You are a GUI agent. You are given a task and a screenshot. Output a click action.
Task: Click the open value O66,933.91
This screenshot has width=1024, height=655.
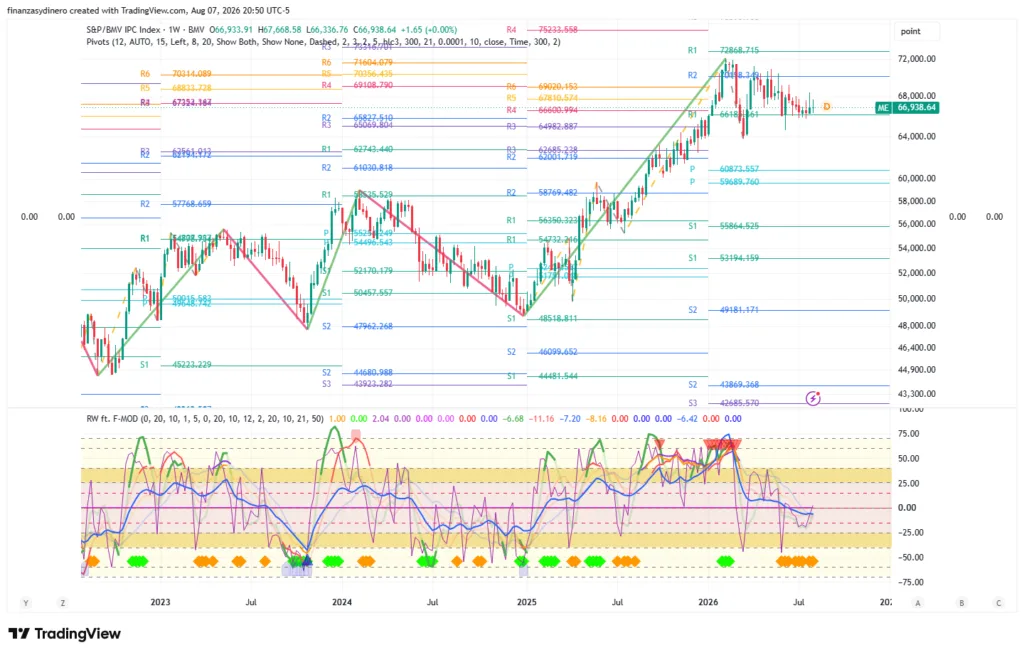point(233,30)
